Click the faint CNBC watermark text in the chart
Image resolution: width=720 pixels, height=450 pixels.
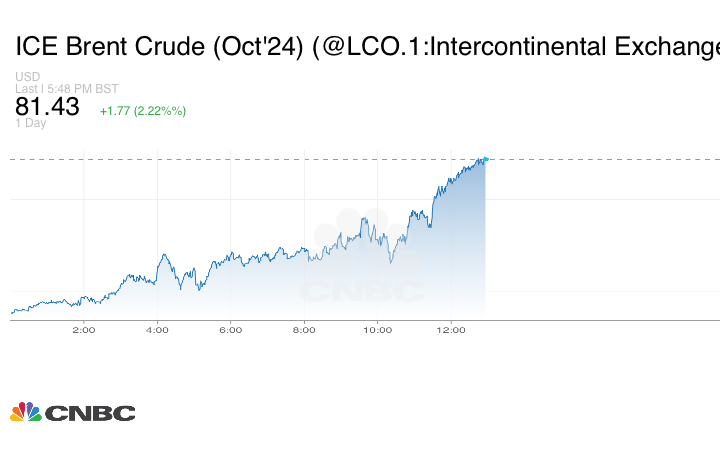tap(362, 292)
